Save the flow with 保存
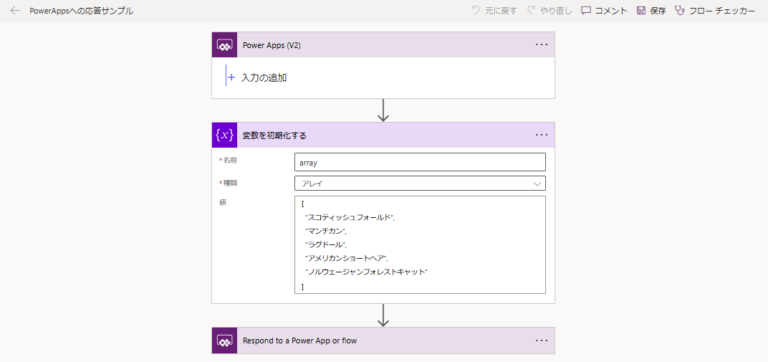768x362 pixels. point(658,11)
